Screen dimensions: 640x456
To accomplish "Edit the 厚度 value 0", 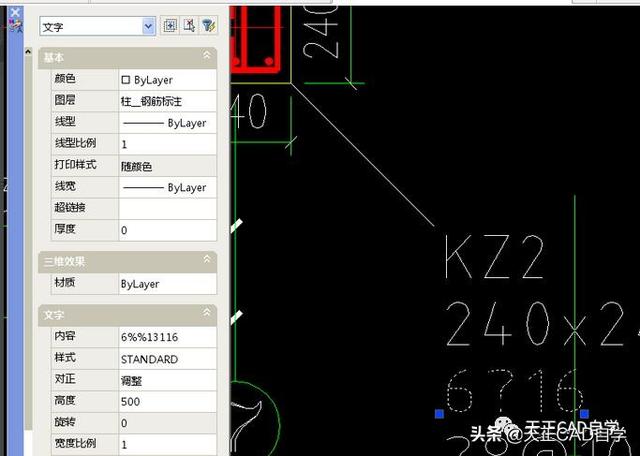I will (x=167, y=230).
